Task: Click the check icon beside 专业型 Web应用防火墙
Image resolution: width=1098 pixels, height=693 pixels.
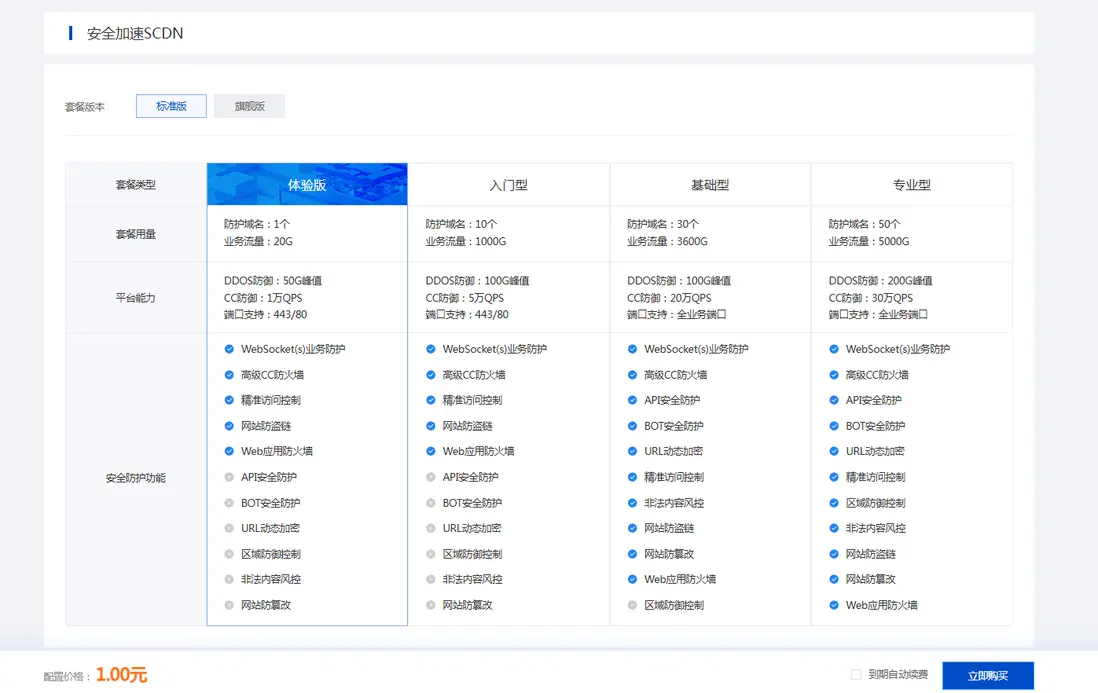Action: tap(834, 605)
